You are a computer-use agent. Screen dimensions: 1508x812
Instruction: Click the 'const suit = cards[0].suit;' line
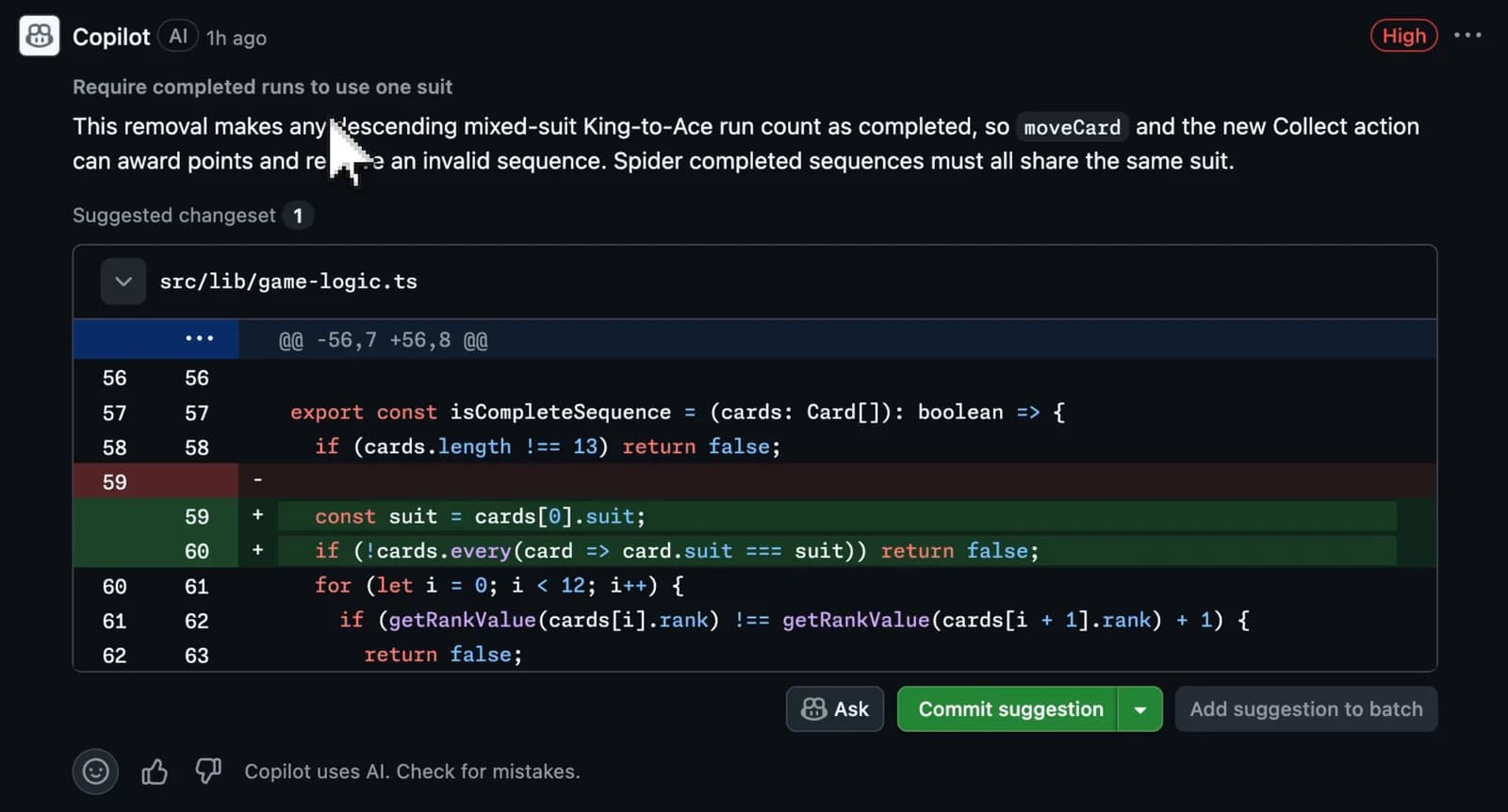point(480,516)
